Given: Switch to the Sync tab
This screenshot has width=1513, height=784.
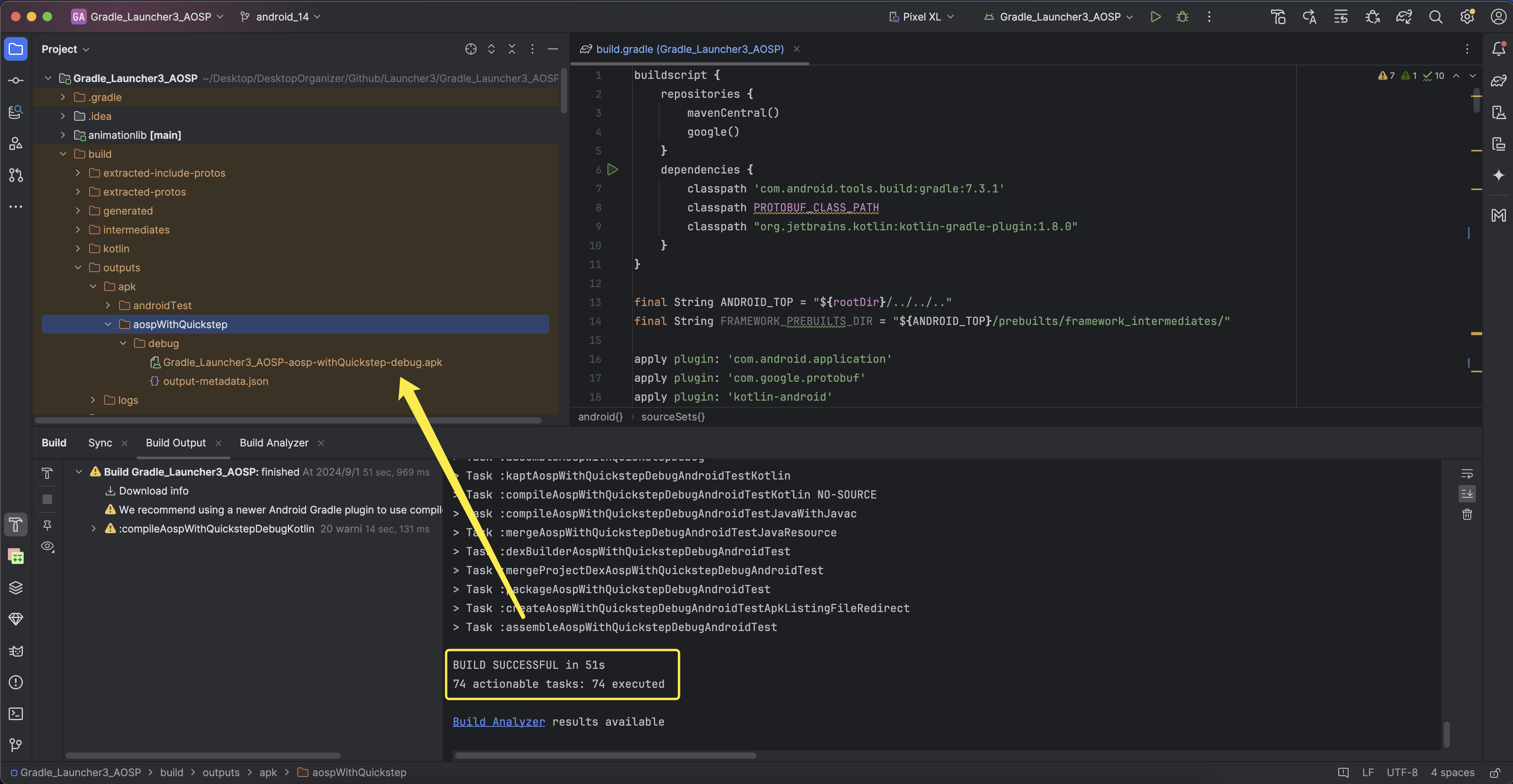Looking at the screenshot, I should coord(100,443).
